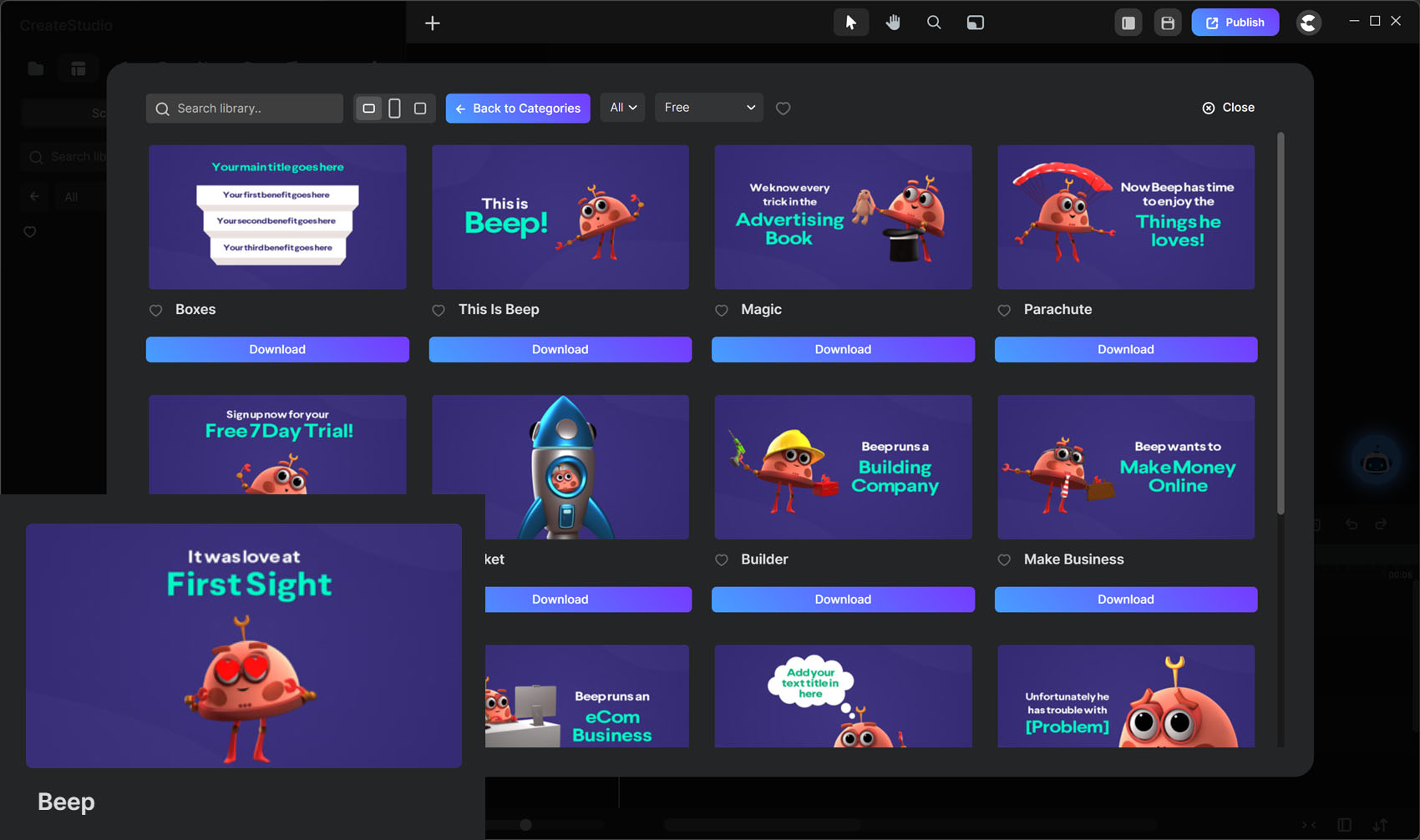Favorite the Boxes template
Screen dimensions: 1420x840
coord(156,311)
